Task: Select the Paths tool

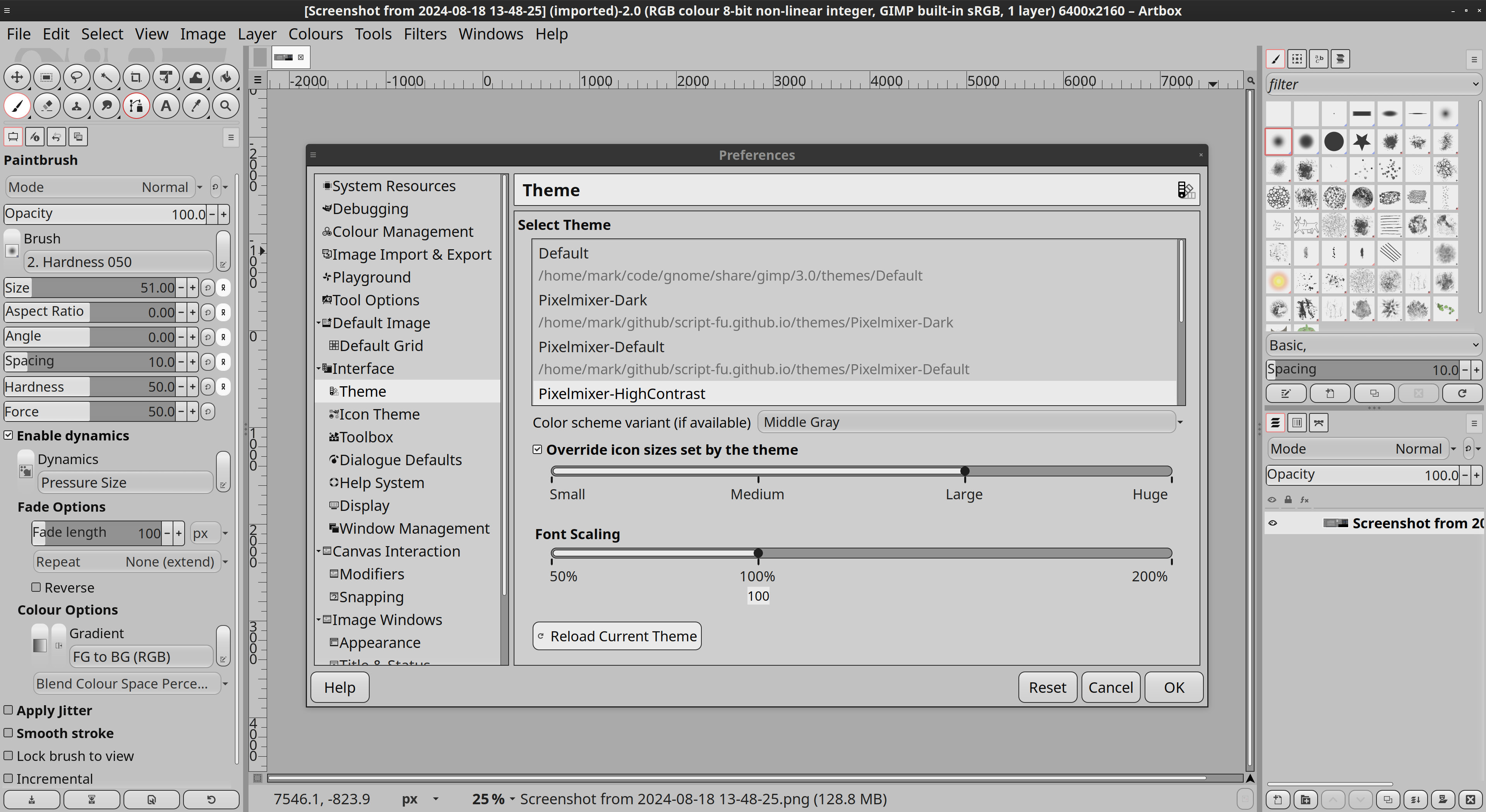Action: 136,106
